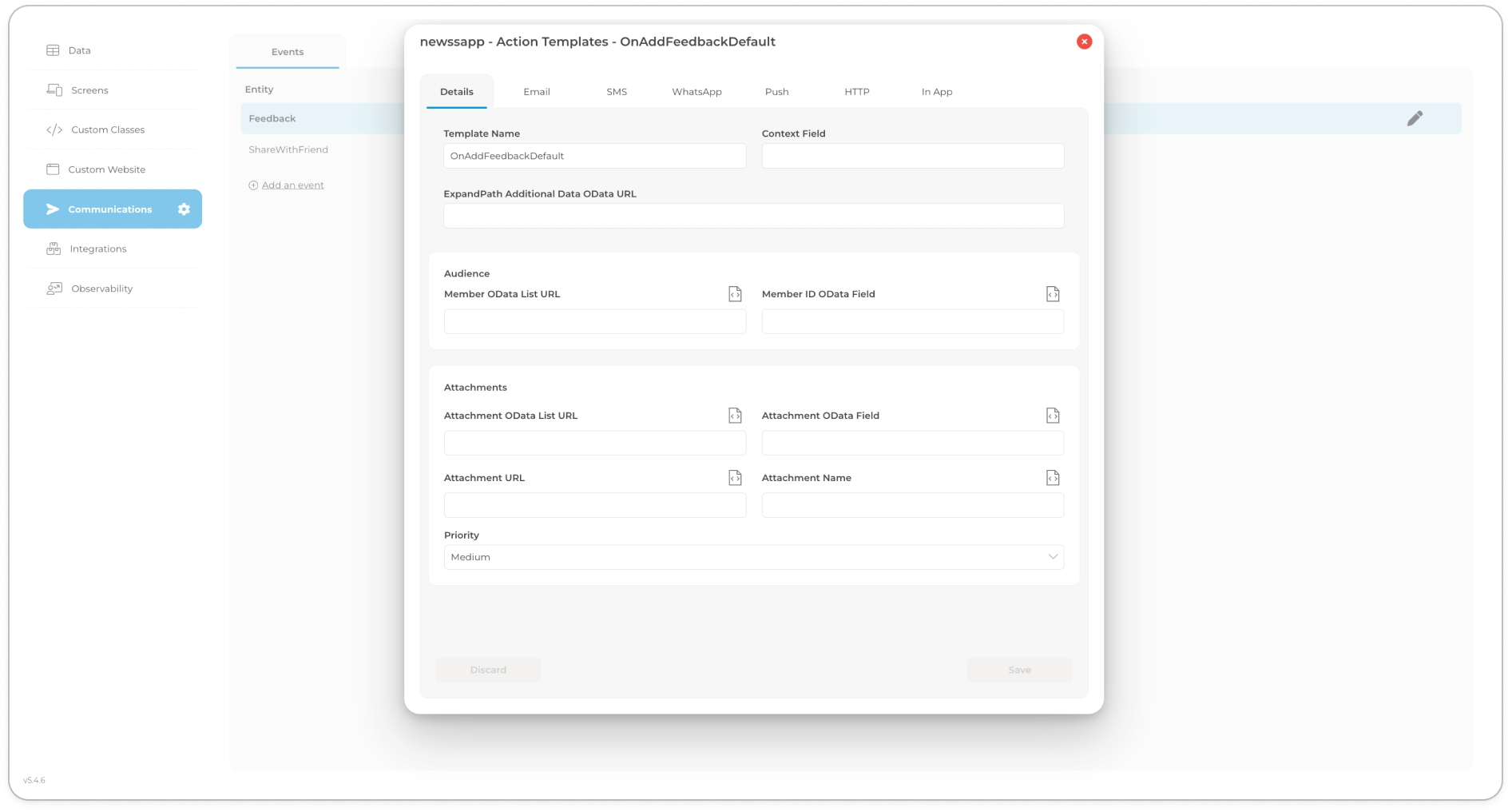Close the Action Templates dialog
1512x812 pixels.
tap(1084, 42)
